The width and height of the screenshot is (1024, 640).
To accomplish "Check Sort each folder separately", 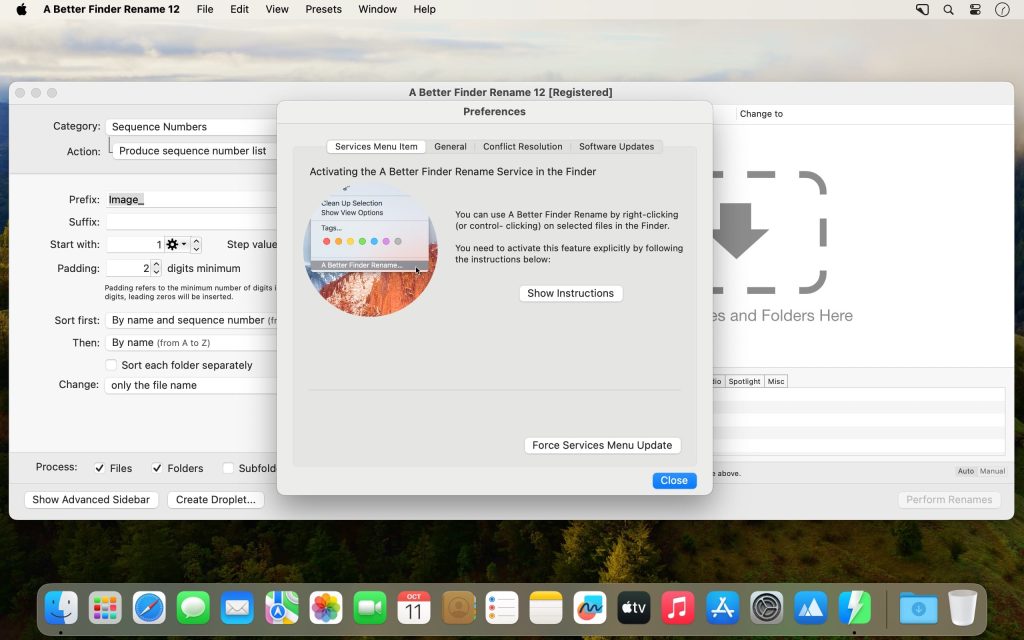I will click(111, 365).
